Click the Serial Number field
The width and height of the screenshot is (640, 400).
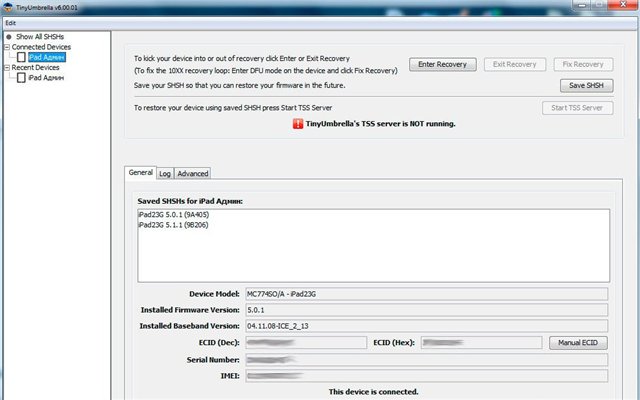427,360
